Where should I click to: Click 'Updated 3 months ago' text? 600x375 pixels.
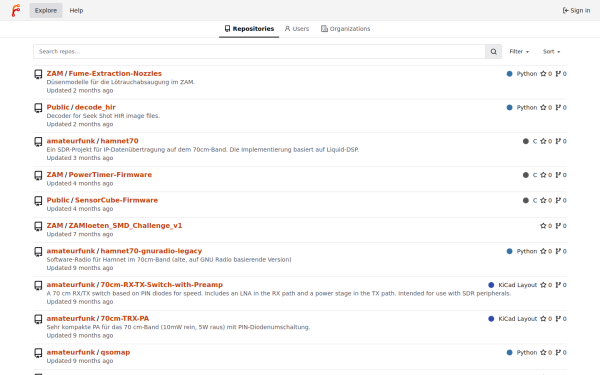pos(80,158)
